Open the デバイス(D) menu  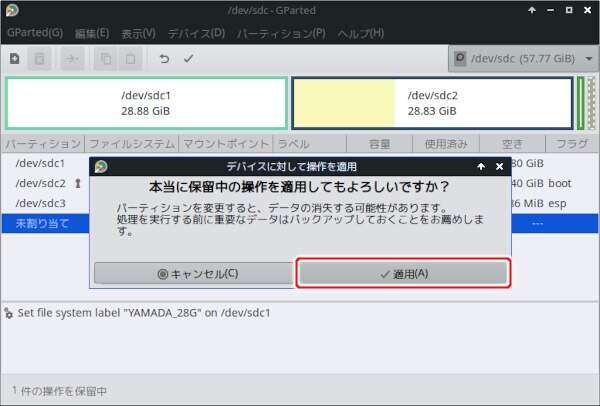(196, 33)
